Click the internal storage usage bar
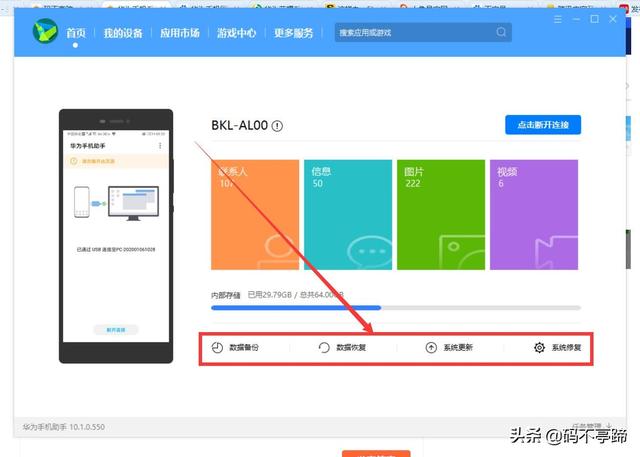Image resolution: width=640 pixels, height=457 pixels. coord(396,308)
